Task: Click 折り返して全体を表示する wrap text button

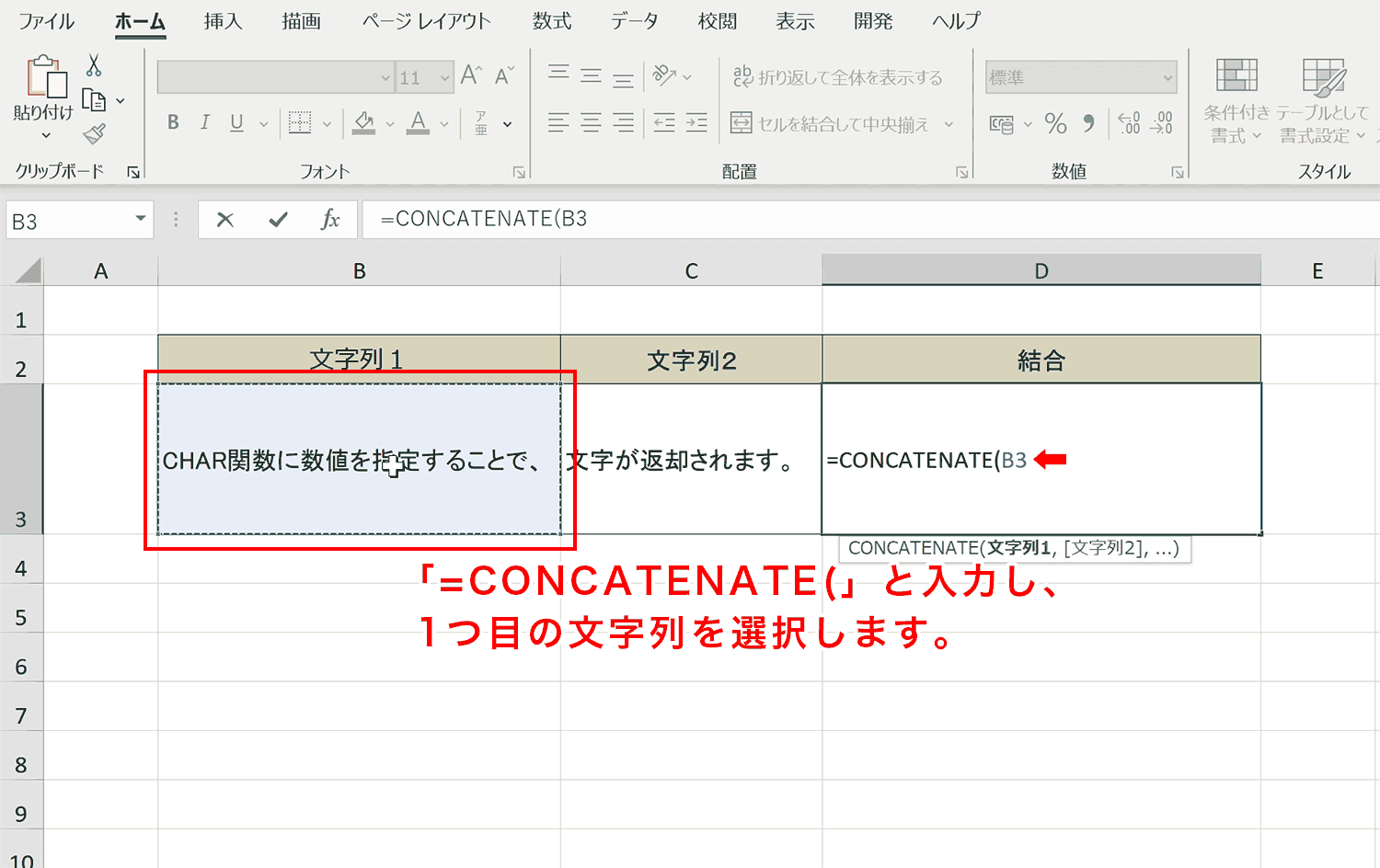Action: [x=837, y=77]
